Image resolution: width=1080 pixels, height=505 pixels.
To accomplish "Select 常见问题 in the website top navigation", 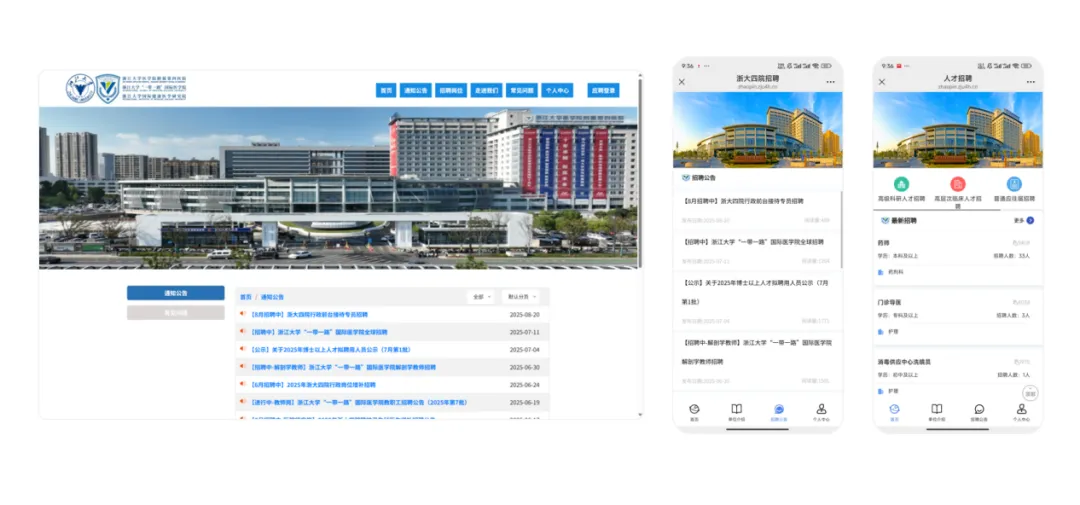I will pos(521,90).
